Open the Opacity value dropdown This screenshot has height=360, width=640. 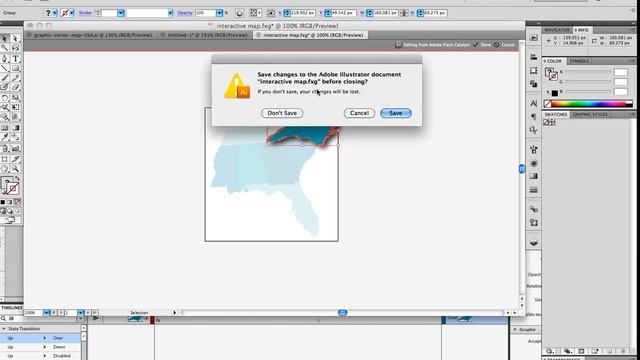[219, 13]
